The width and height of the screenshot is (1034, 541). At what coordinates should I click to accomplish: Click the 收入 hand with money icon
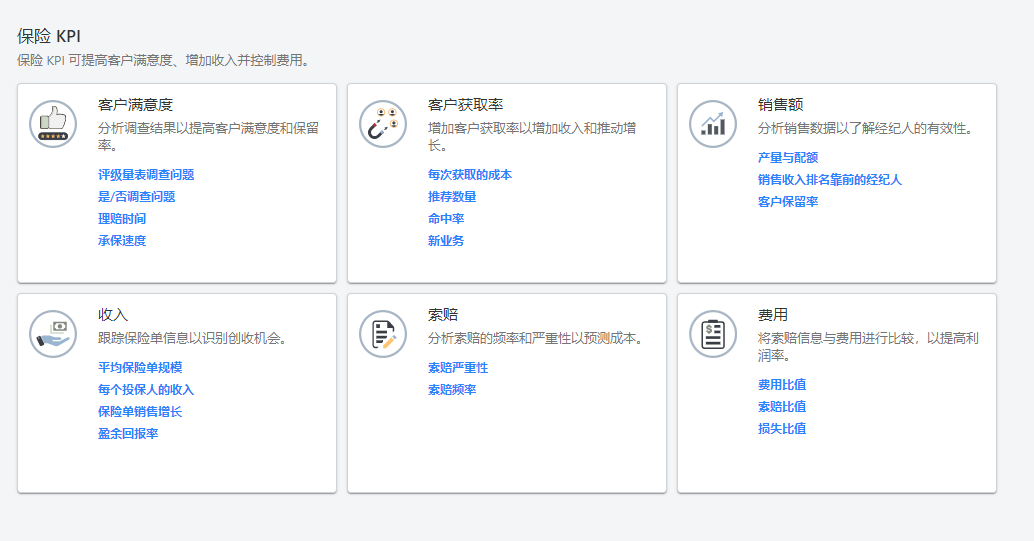tap(53, 334)
